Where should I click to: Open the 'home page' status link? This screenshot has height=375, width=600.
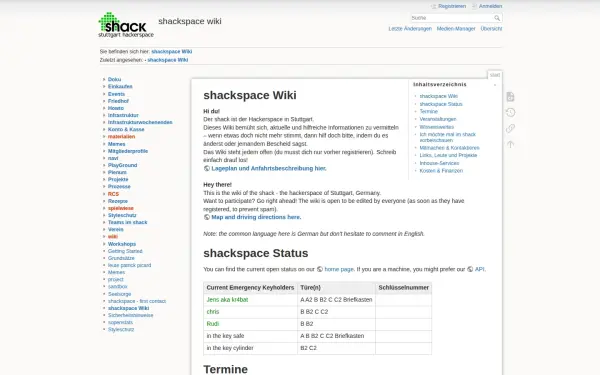point(339,269)
